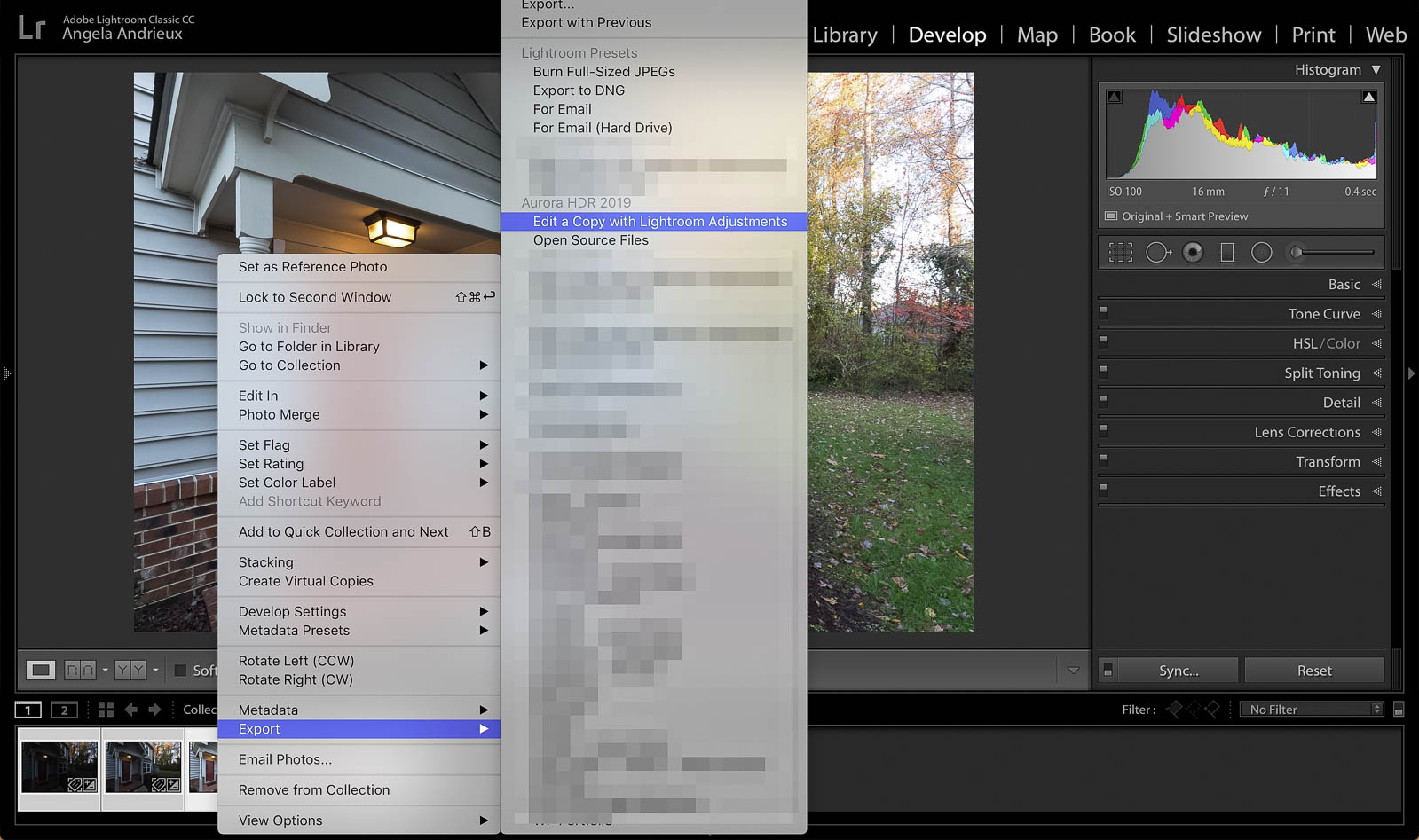Image resolution: width=1419 pixels, height=840 pixels.
Task: Click the filmstrip back arrow
Action: (x=131, y=710)
